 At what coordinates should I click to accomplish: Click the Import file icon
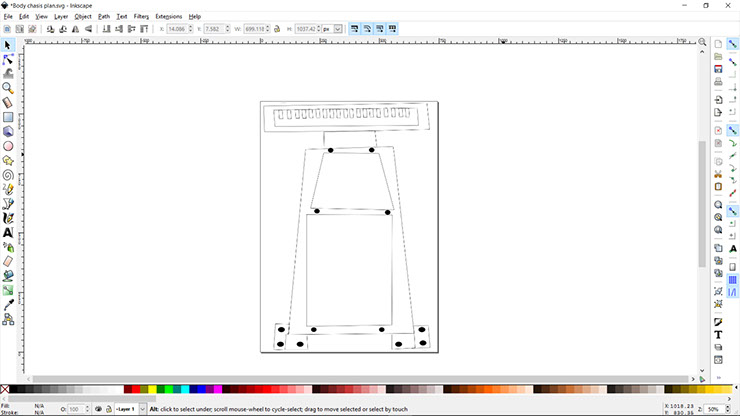click(x=718, y=100)
